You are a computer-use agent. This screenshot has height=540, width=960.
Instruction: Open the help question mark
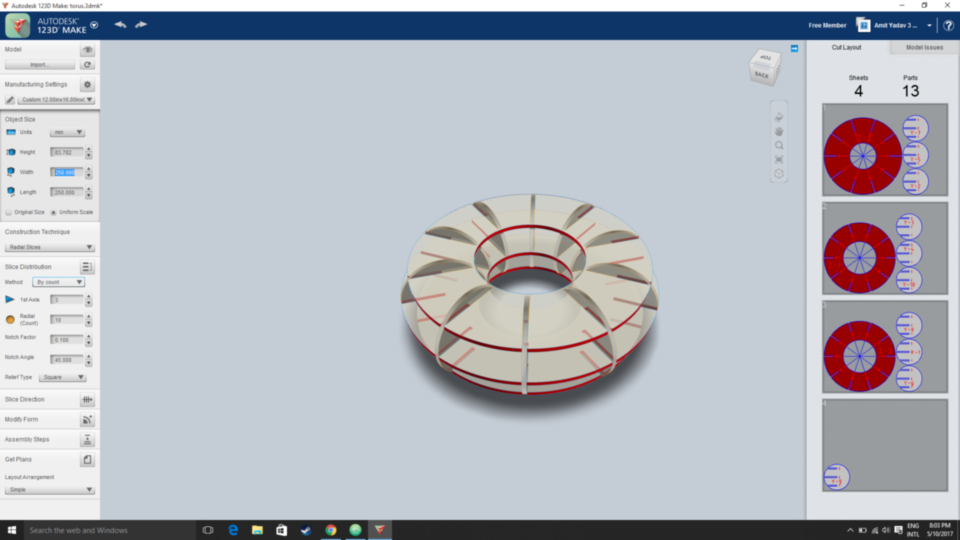coord(948,26)
